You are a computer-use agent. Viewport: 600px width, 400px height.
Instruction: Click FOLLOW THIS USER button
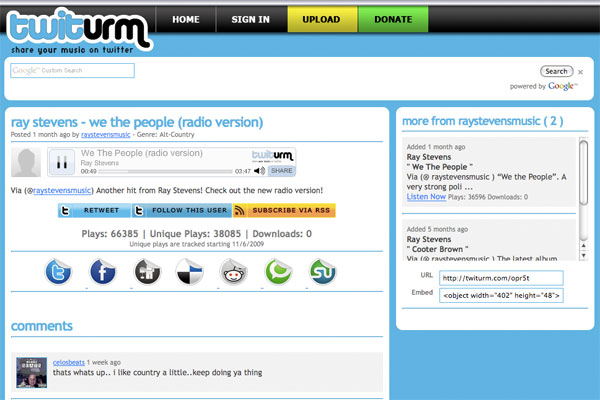[x=182, y=210]
